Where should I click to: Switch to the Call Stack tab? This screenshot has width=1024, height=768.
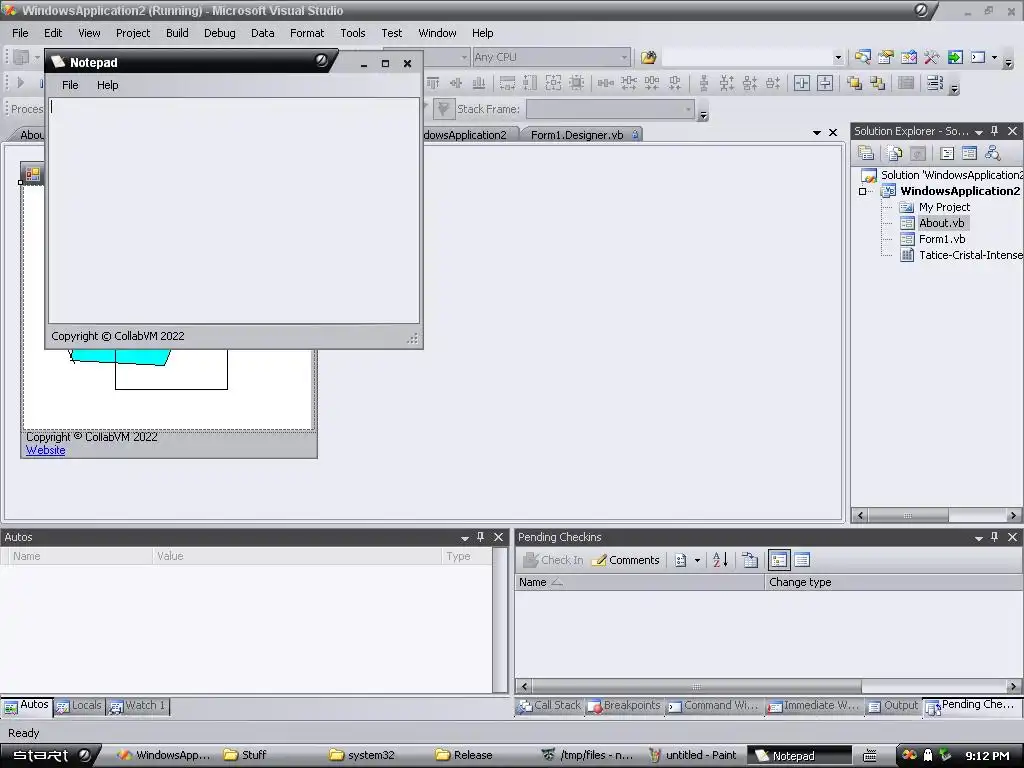click(x=549, y=705)
